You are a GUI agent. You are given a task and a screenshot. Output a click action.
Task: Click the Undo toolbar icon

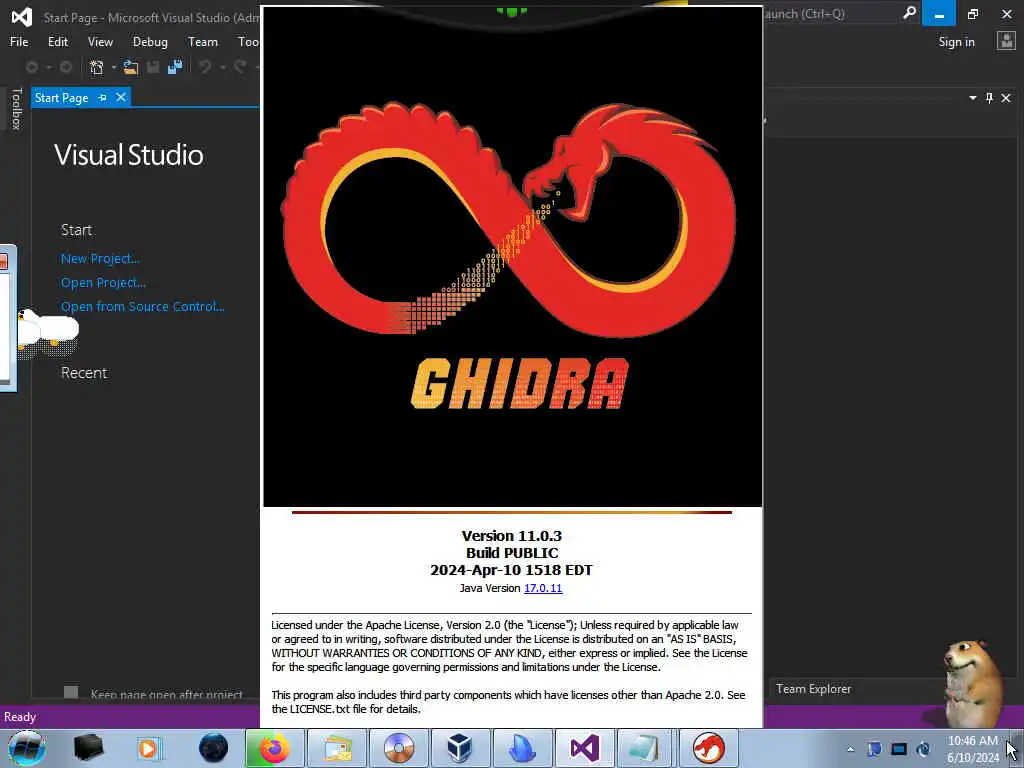coord(205,67)
